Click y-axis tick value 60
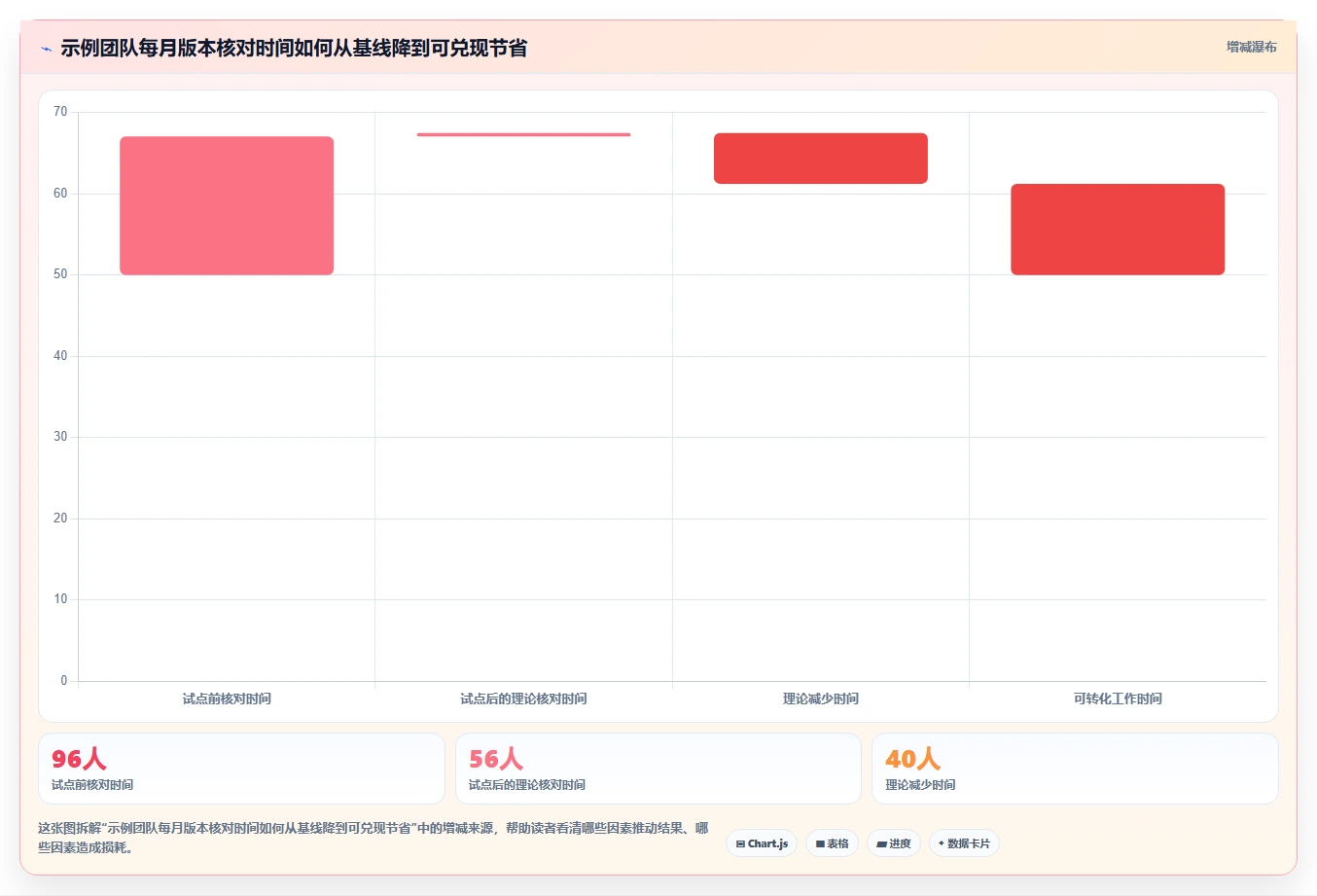Viewport: 1317px width, 896px height. pos(60,194)
